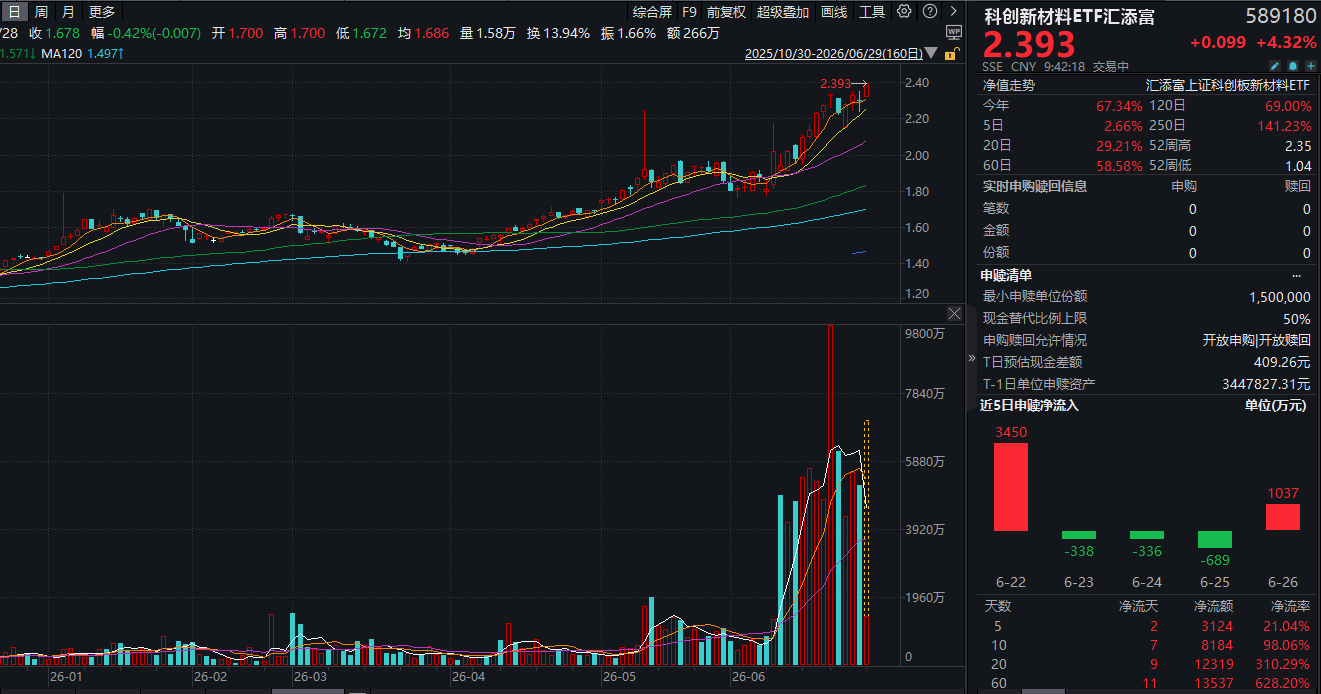Click the bell alert icon
The width and height of the screenshot is (1321, 694).
pos(1292,66)
